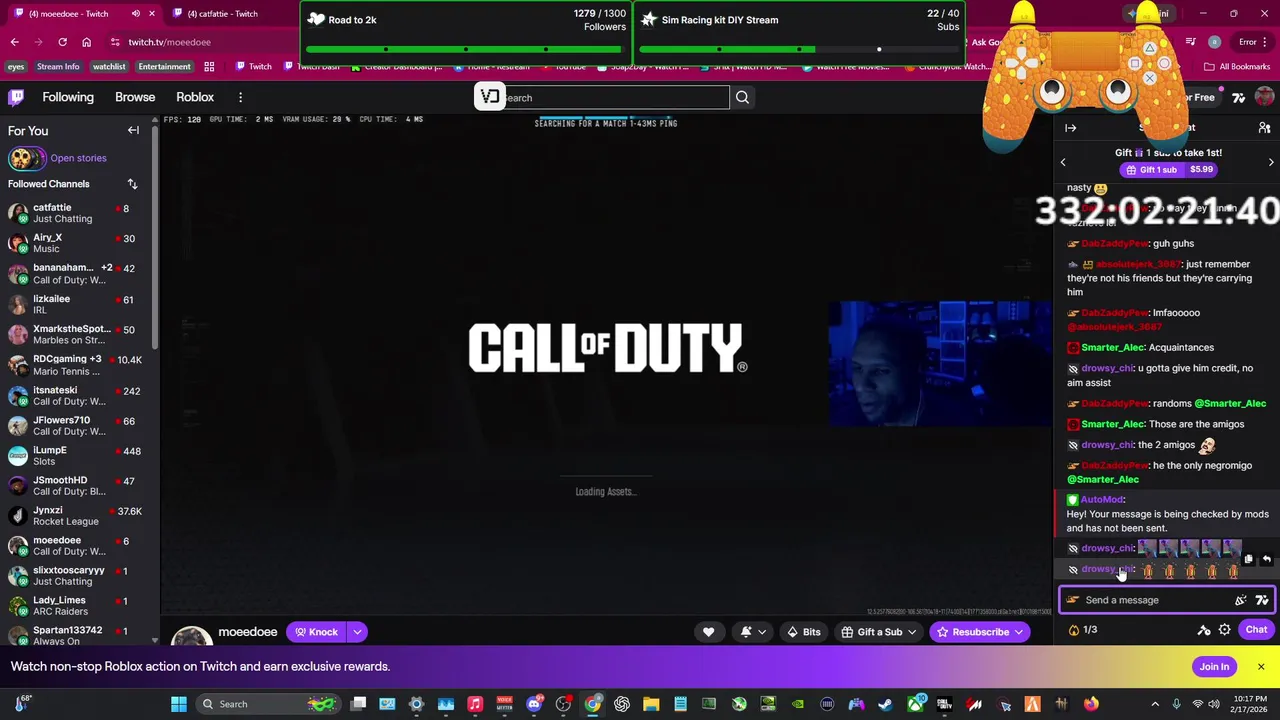
Task: Open the Bits menu
Action: pyautogui.click(x=803, y=632)
